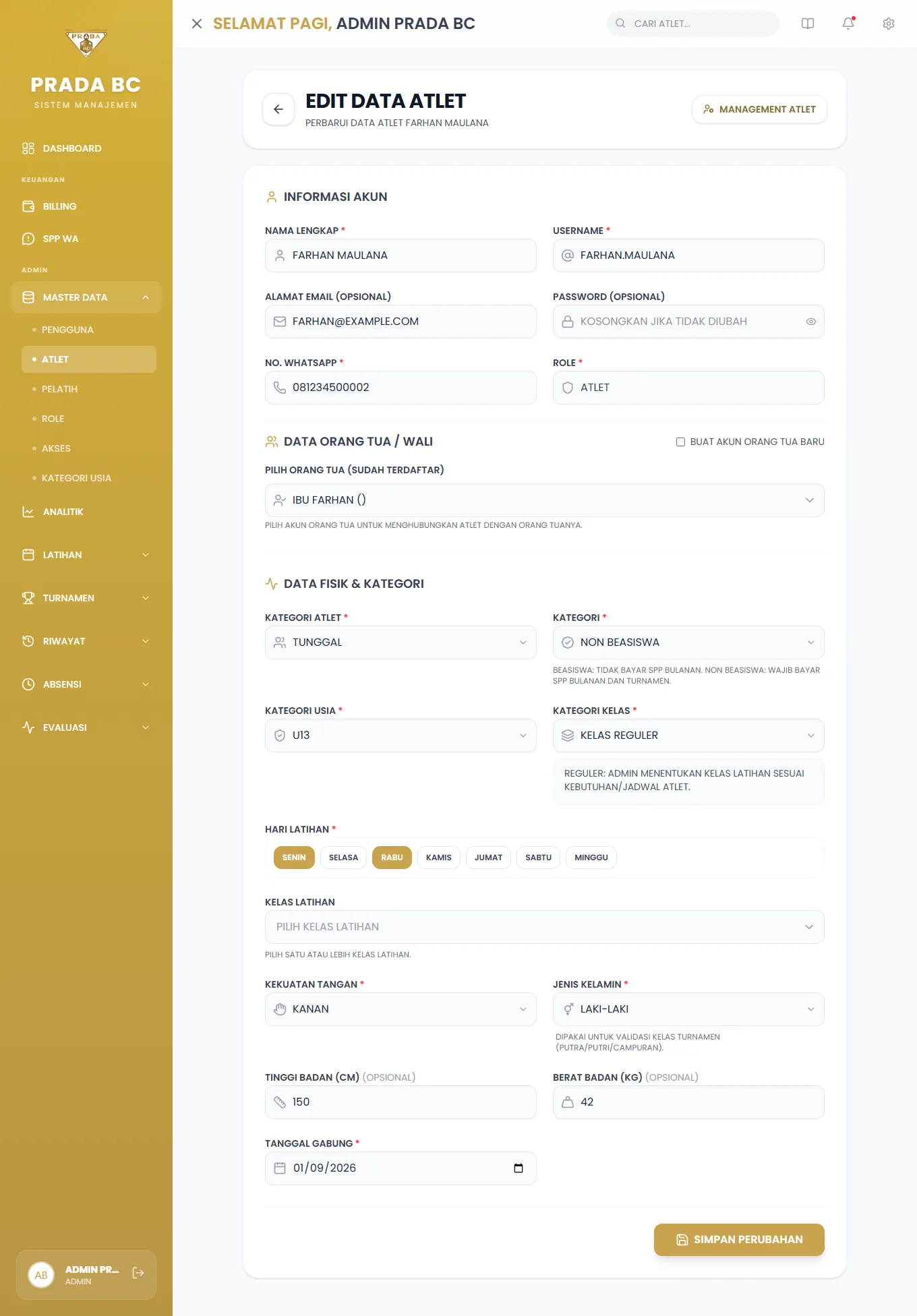Open the Kelas Latihan dropdown
Image resolution: width=917 pixels, height=1316 pixels.
point(545,927)
